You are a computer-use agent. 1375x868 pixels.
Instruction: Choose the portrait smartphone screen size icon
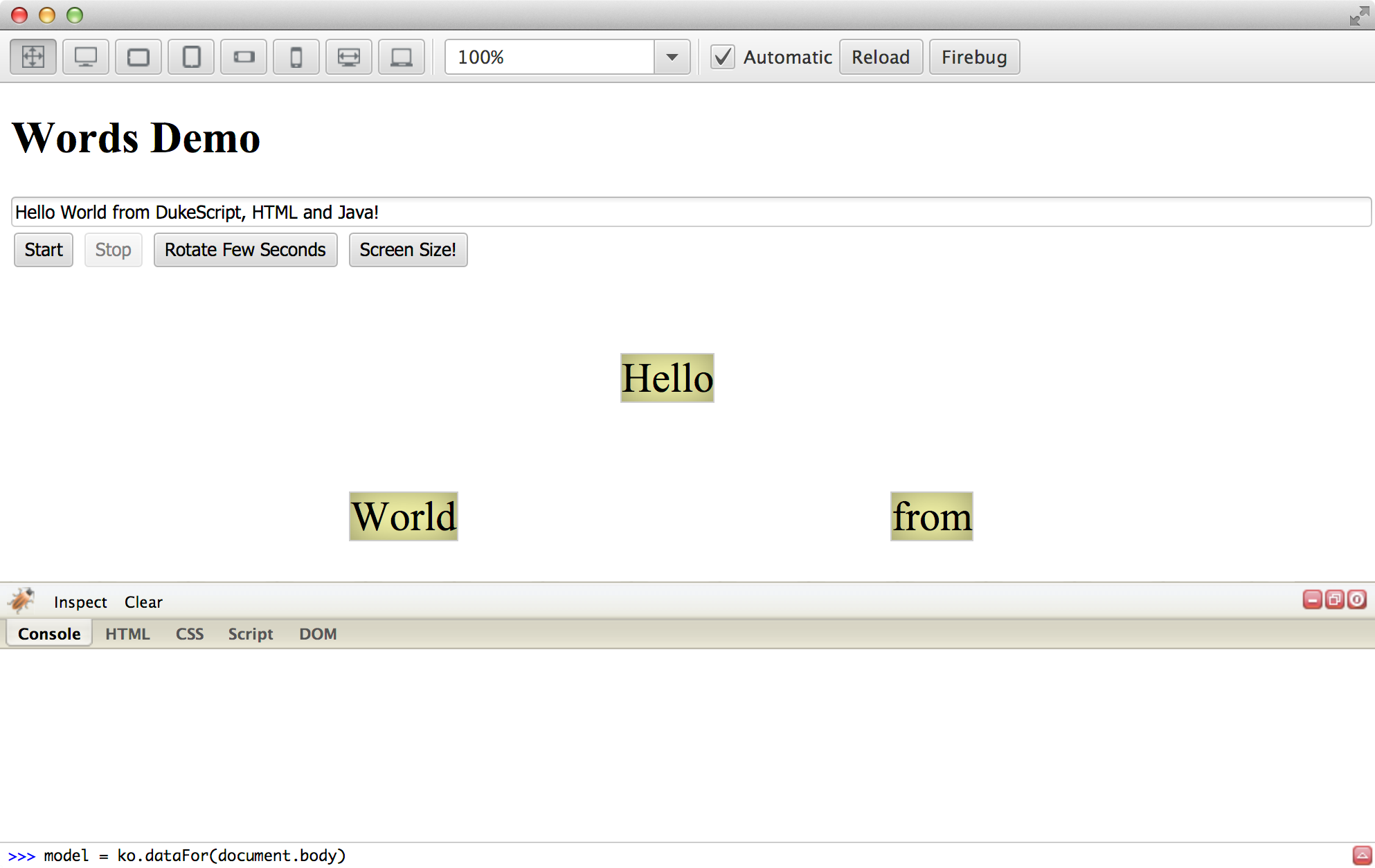(x=296, y=57)
